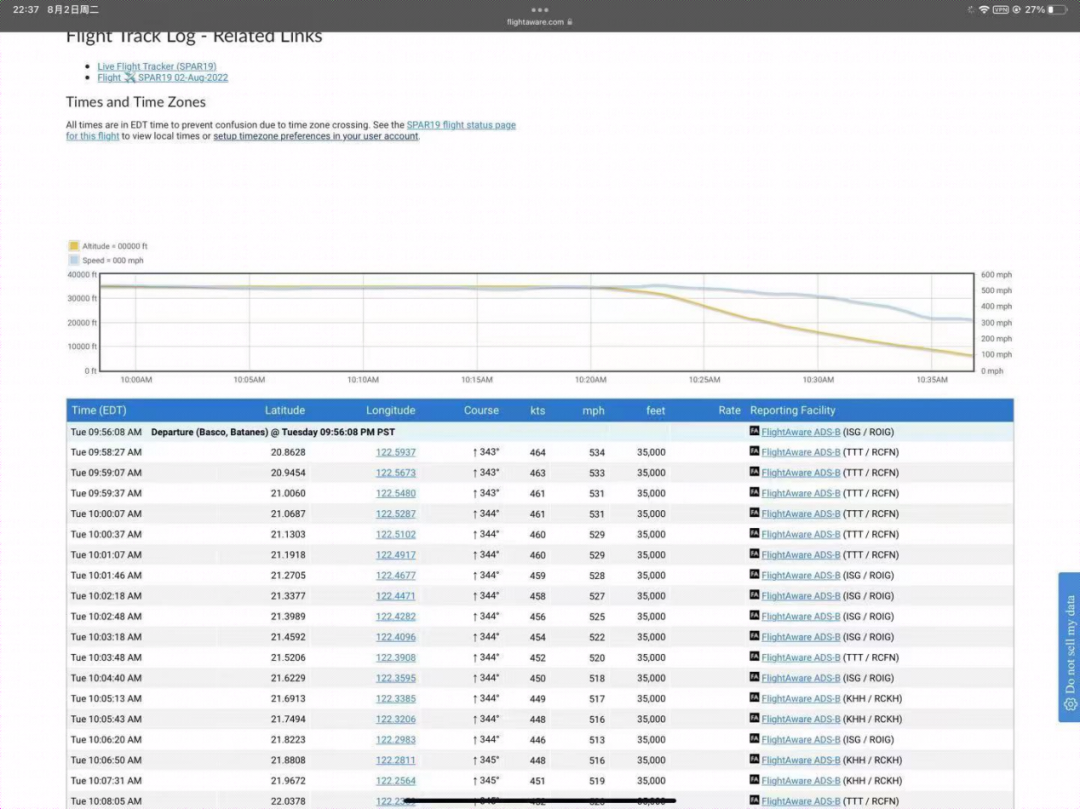Open the longitude link 122.5287
The height and width of the screenshot is (809, 1080).
point(395,514)
